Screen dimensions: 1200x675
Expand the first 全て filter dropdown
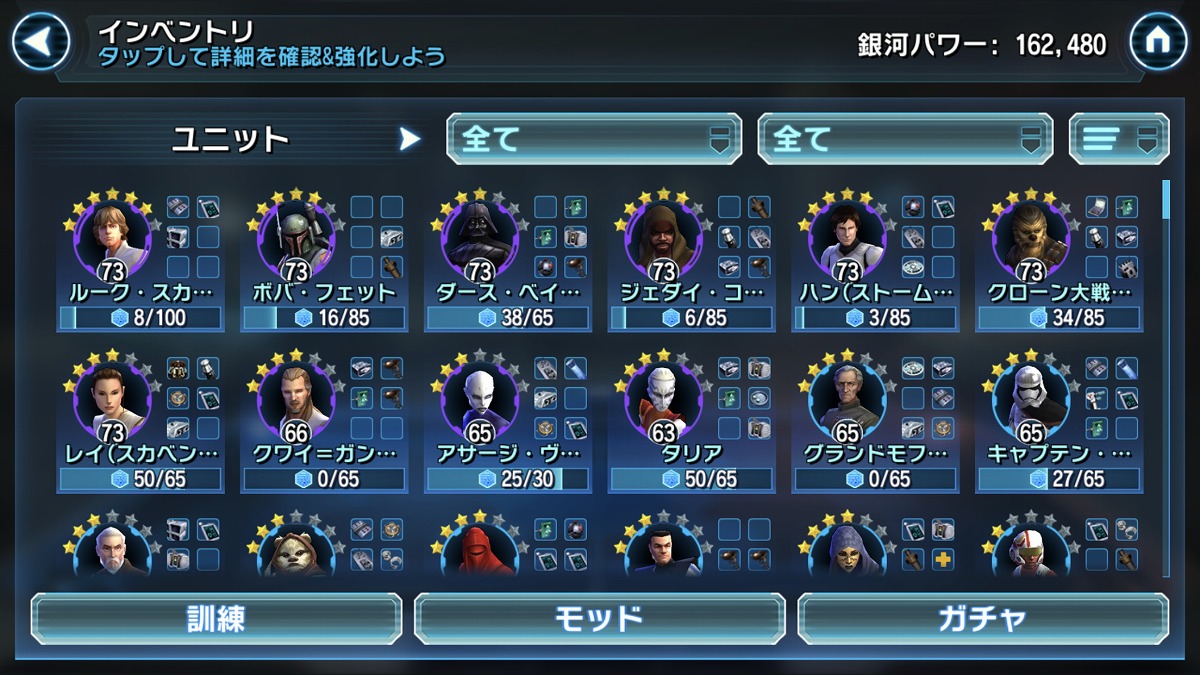point(594,139)
